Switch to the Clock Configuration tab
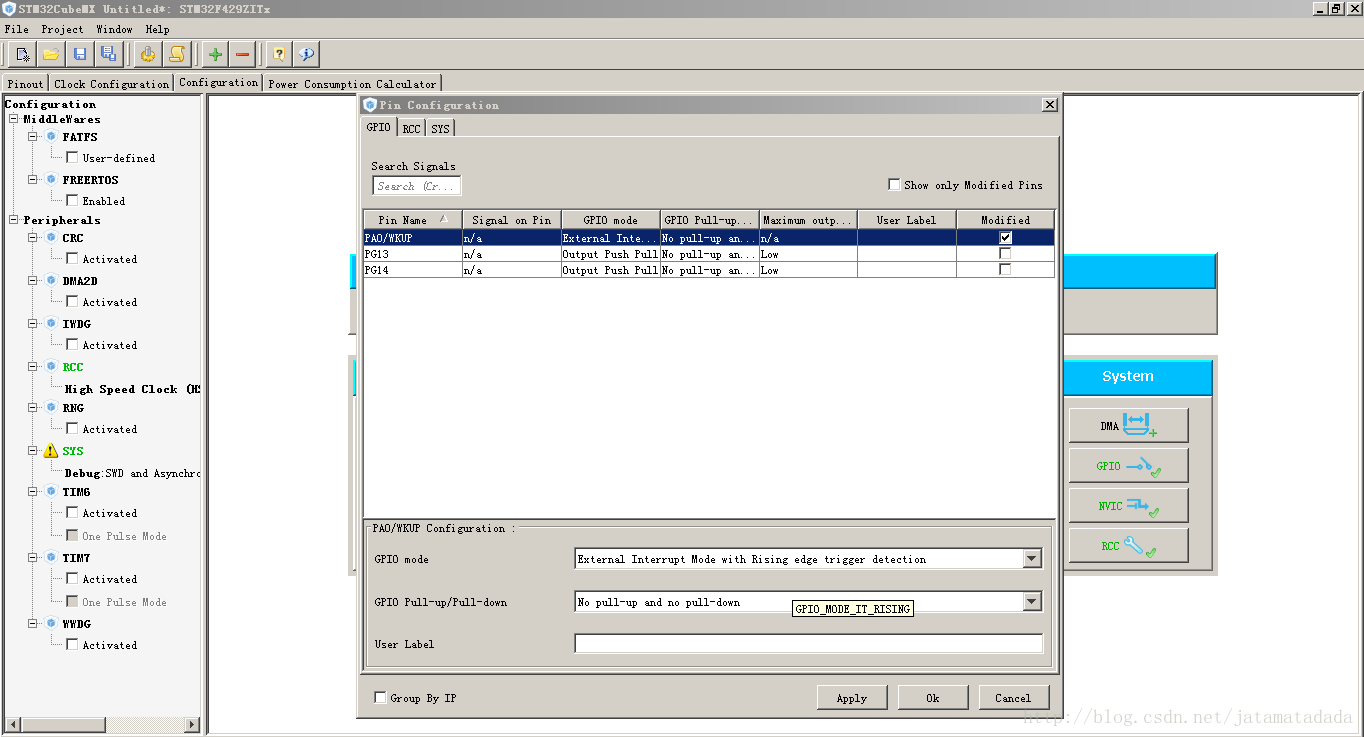The width and height of the screenshot is (1364, 737). click(111, 84)
